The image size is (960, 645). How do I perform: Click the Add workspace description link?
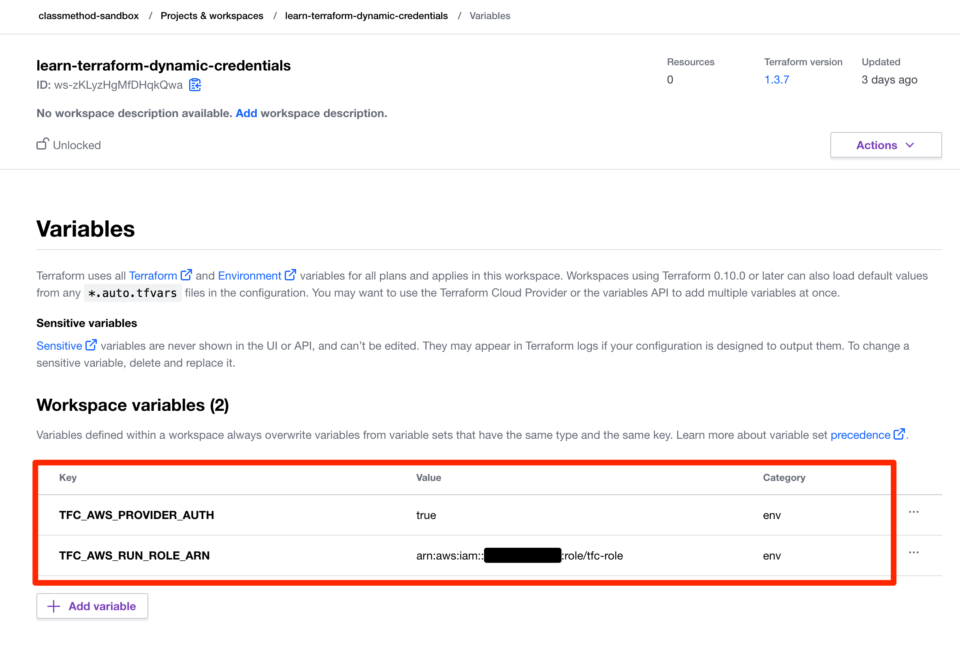[246, 113]
